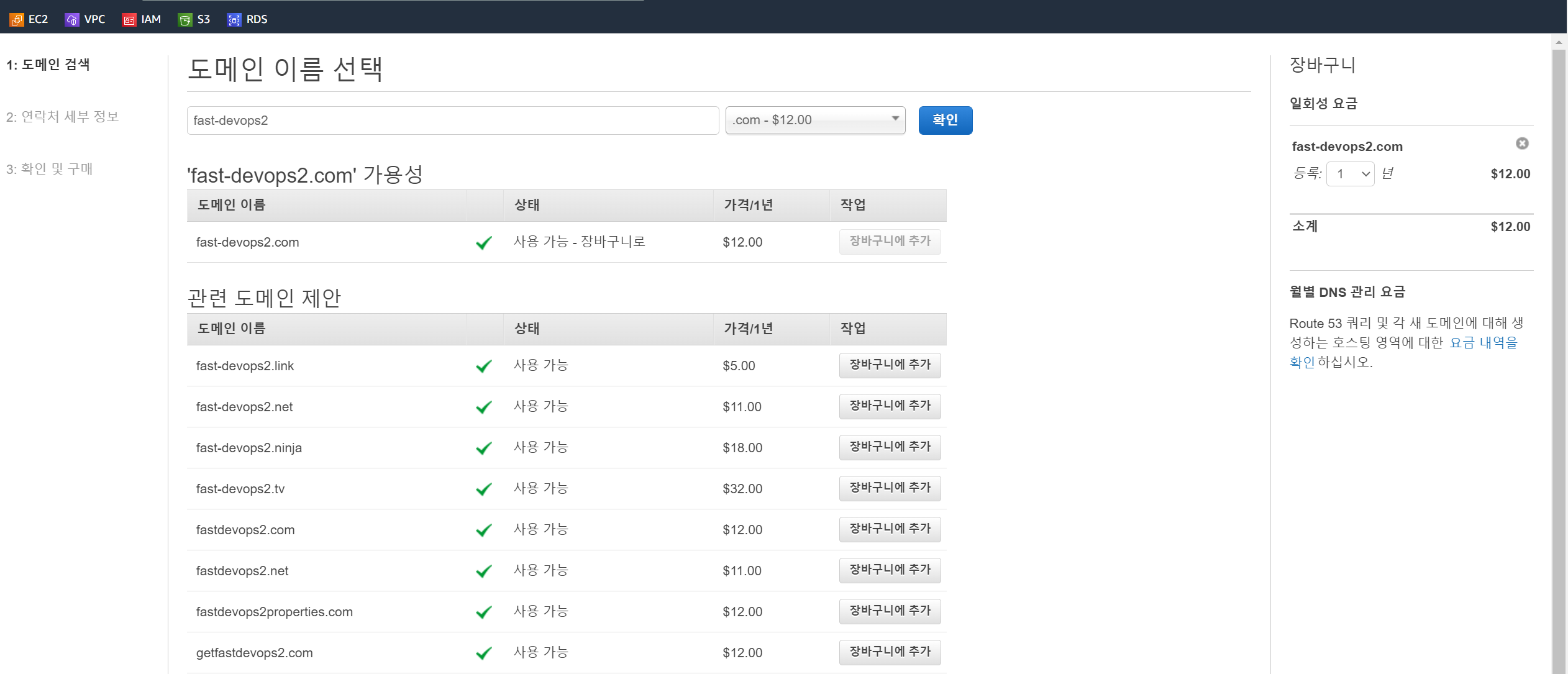The height and width of the screenshot is (674, 1568).
Task: Open the registration years dropdown in cart
Action: tap(1350, 174)
